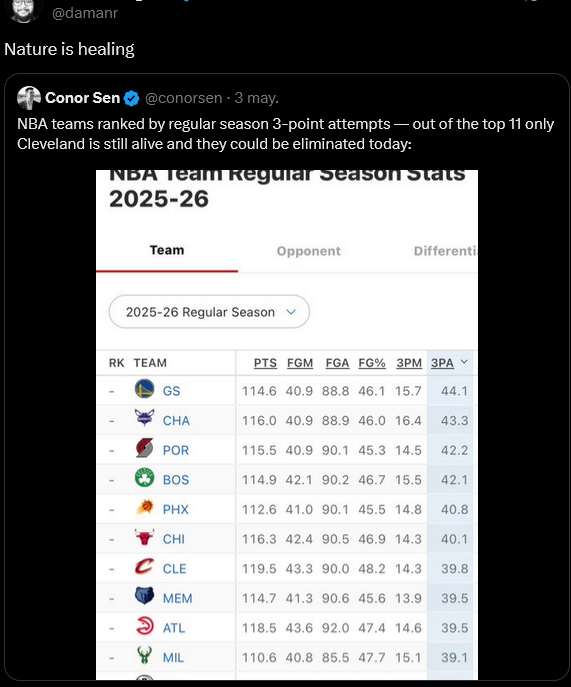Click the Atlanta Hawks logo
The height and width of the screenshot is (687, 571).
pos(144,626)
